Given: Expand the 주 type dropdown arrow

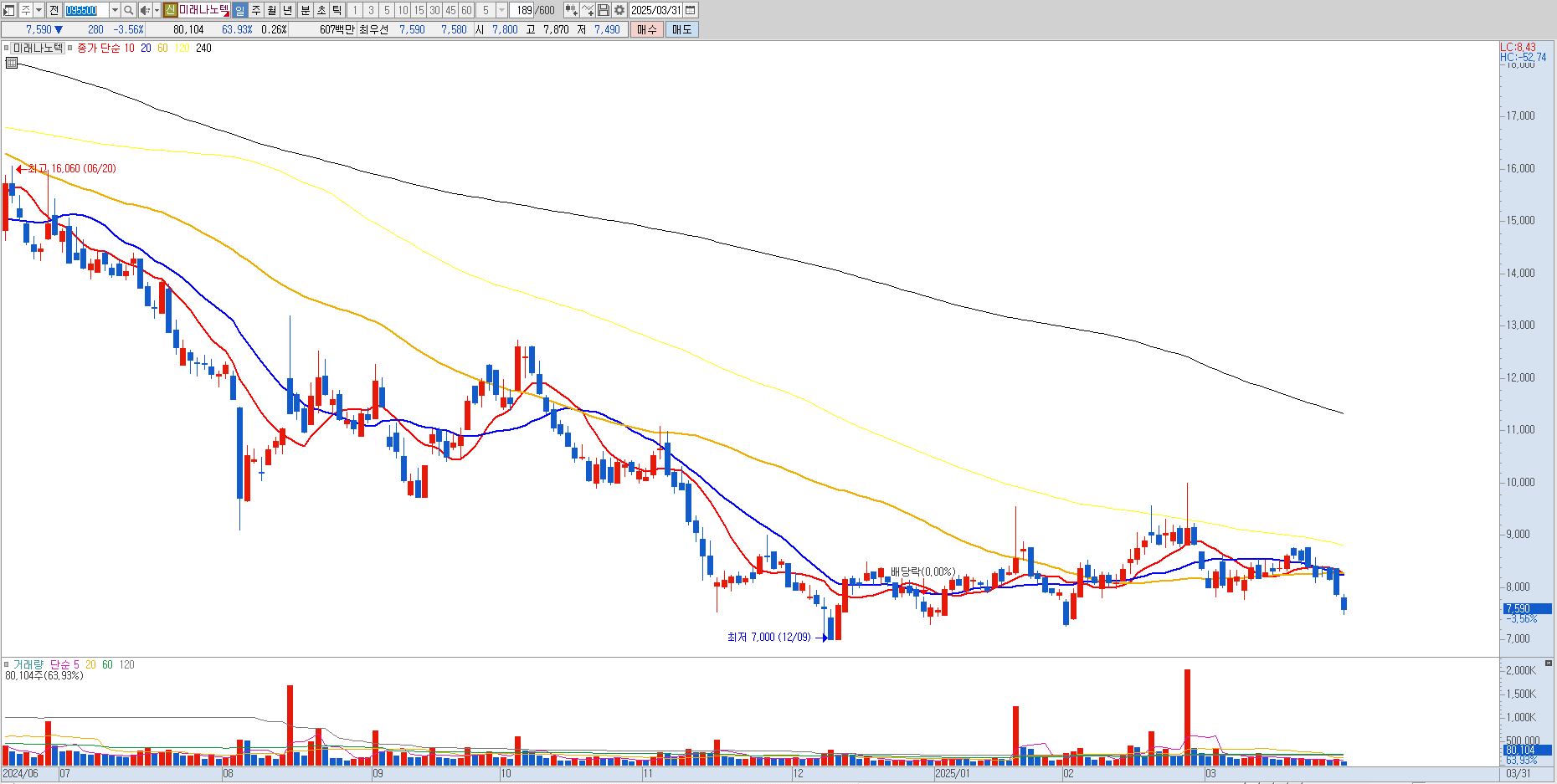Looking at the screenshot, I should pos(39,10).
